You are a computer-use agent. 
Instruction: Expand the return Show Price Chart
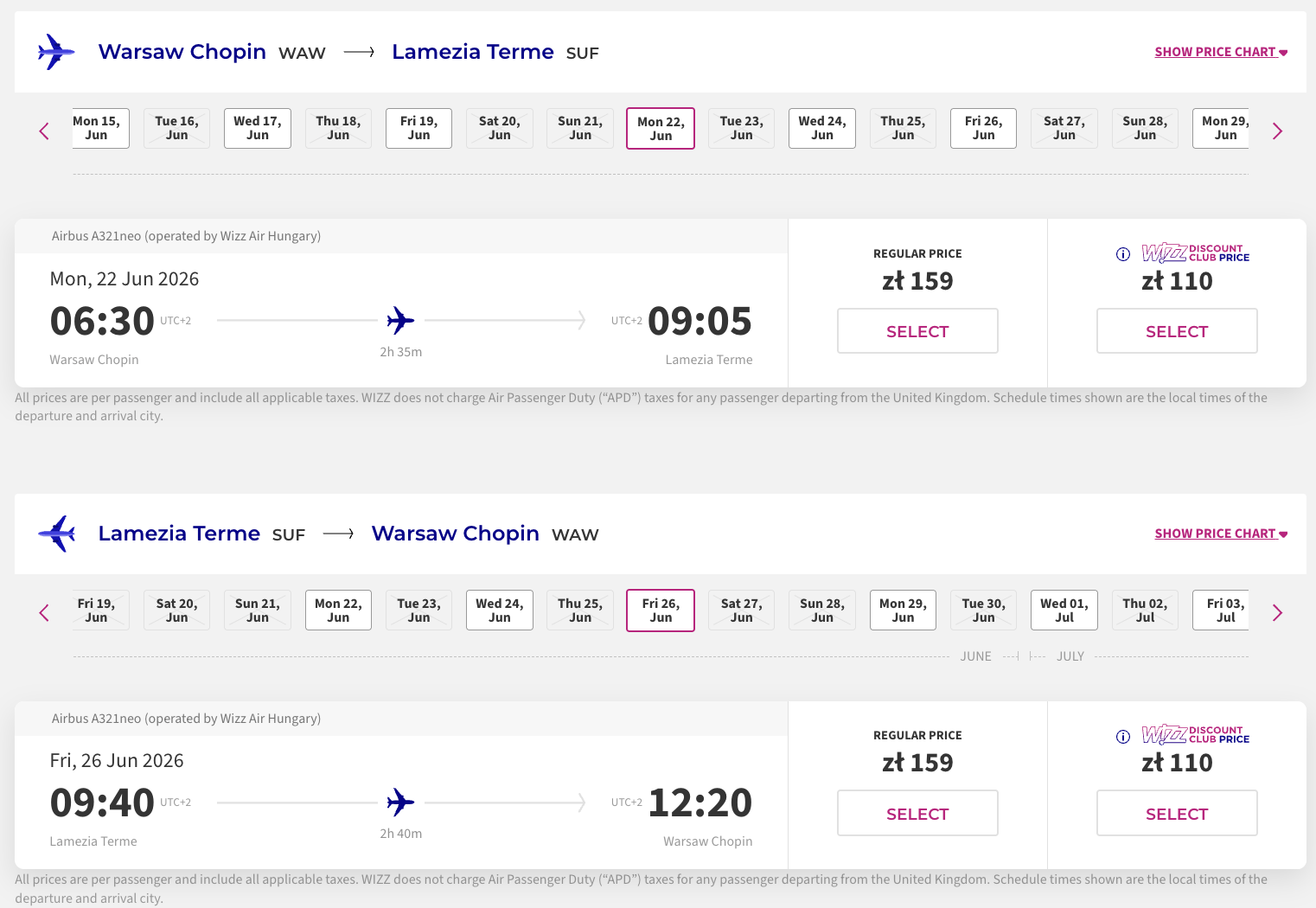pyautogui.click(x=1220, y=534)
